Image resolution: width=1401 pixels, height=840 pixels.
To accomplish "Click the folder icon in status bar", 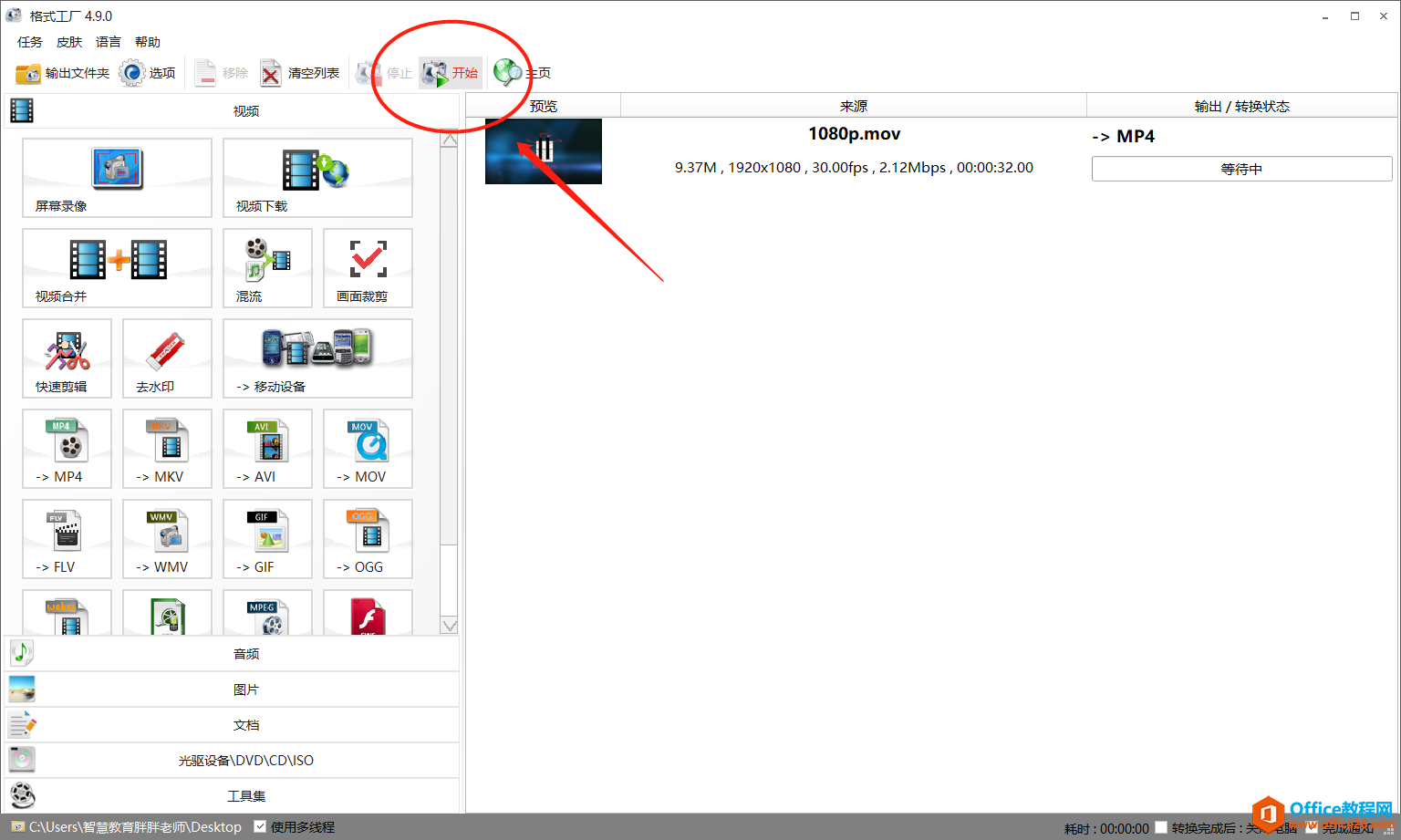I will tap(17, 826).
